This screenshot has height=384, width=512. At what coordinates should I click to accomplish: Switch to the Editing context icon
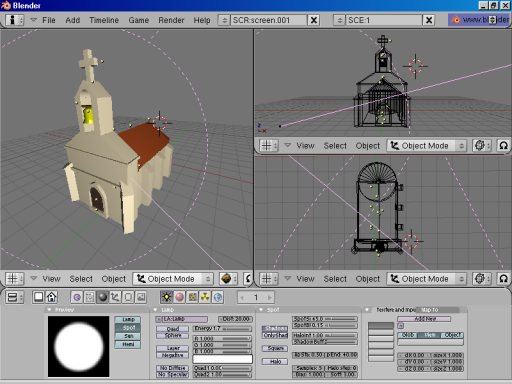[128, 297]
